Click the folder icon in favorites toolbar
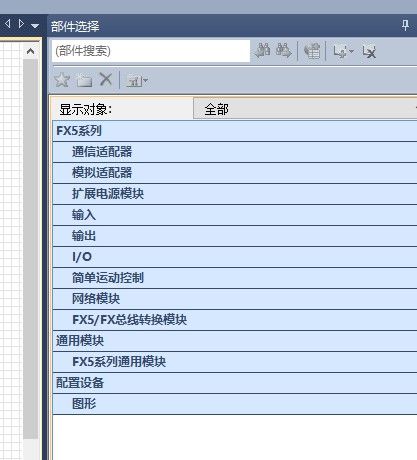The height and width of the screenshot is (460, 417). coord(84,80)
